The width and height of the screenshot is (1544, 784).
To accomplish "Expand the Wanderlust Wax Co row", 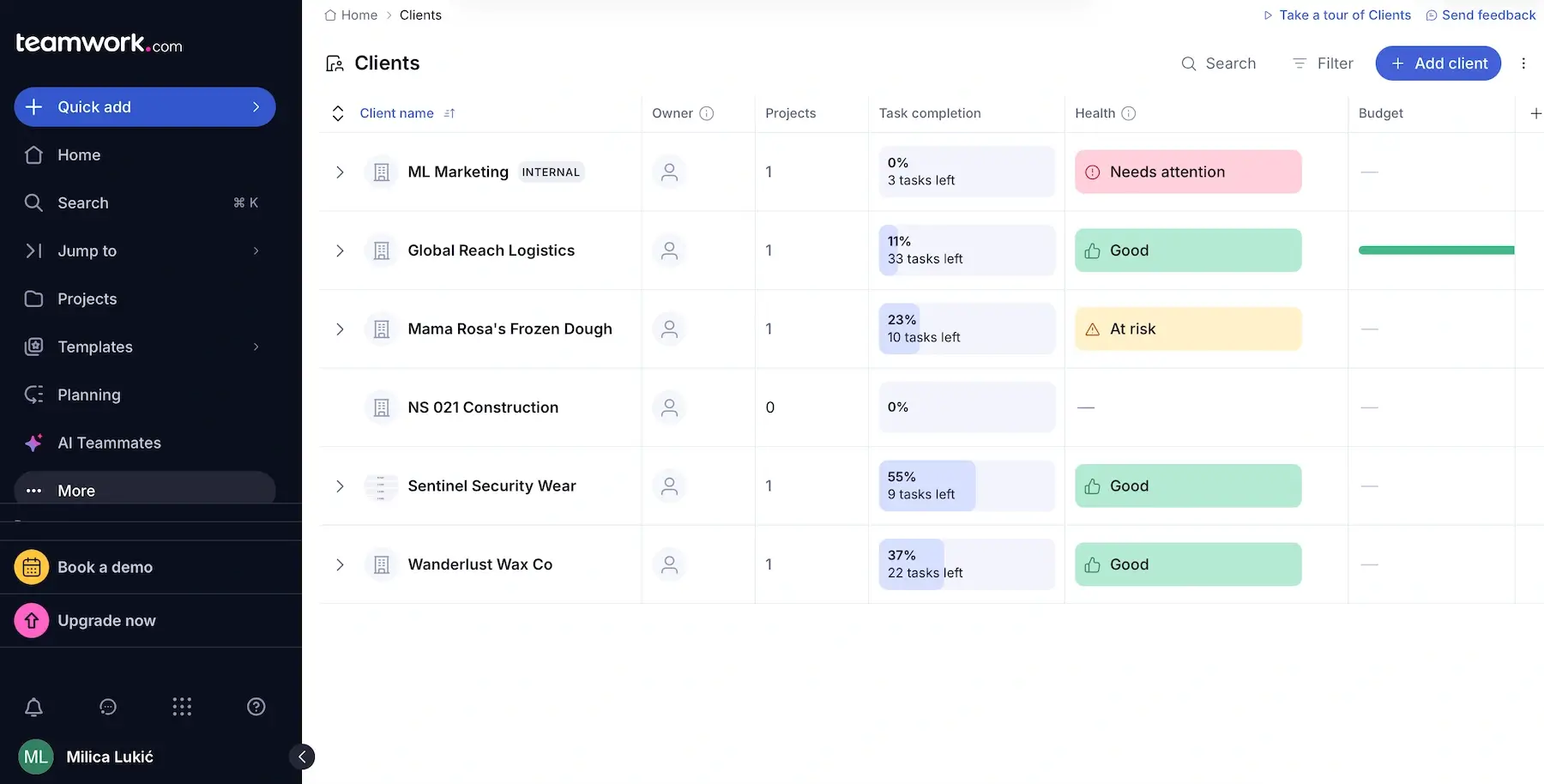I will [340, 564].
